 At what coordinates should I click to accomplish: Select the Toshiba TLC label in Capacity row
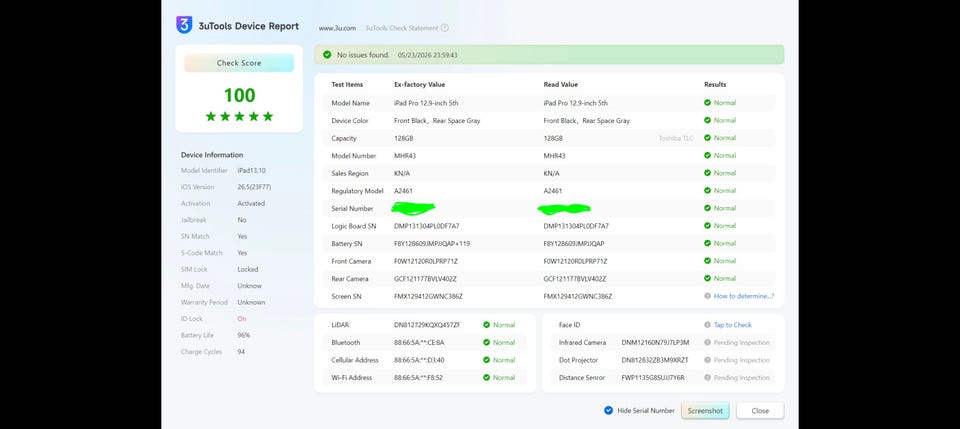[676, 138]
